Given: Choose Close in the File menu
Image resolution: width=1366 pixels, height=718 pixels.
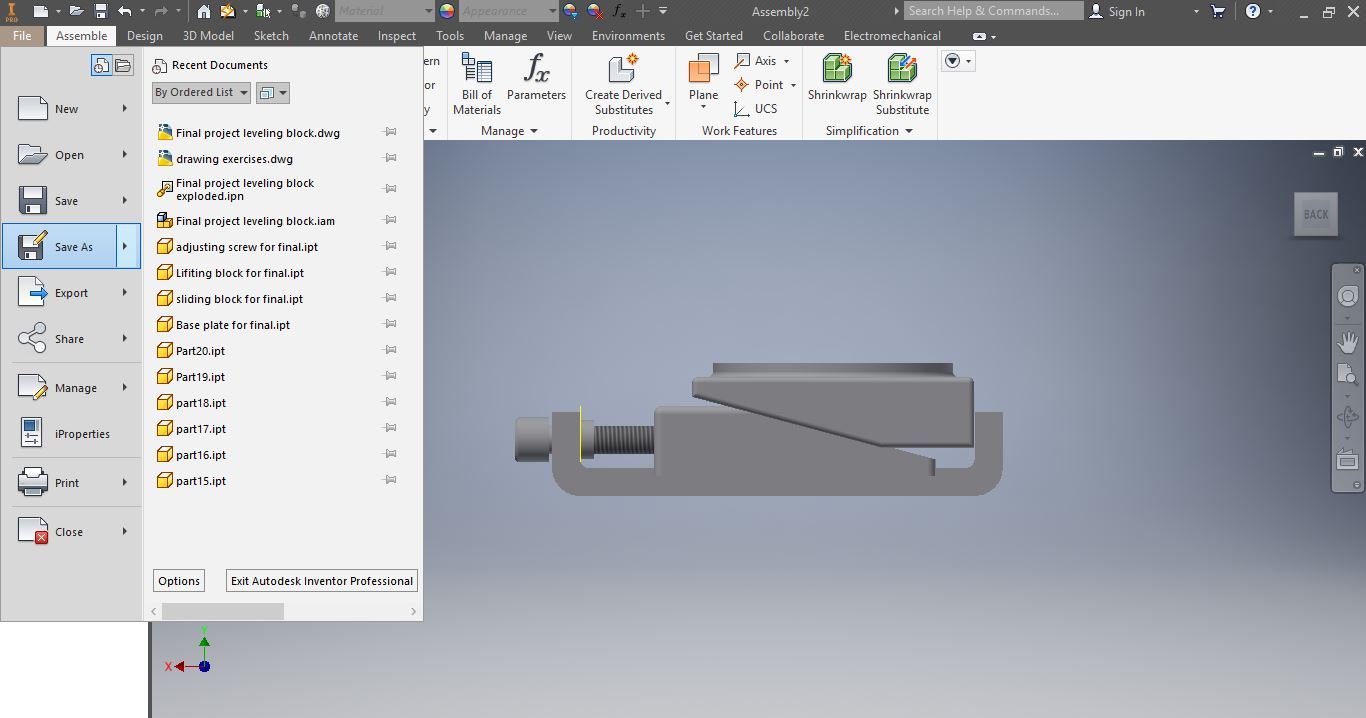Looking at the screenshot, I should click(72, 531).
